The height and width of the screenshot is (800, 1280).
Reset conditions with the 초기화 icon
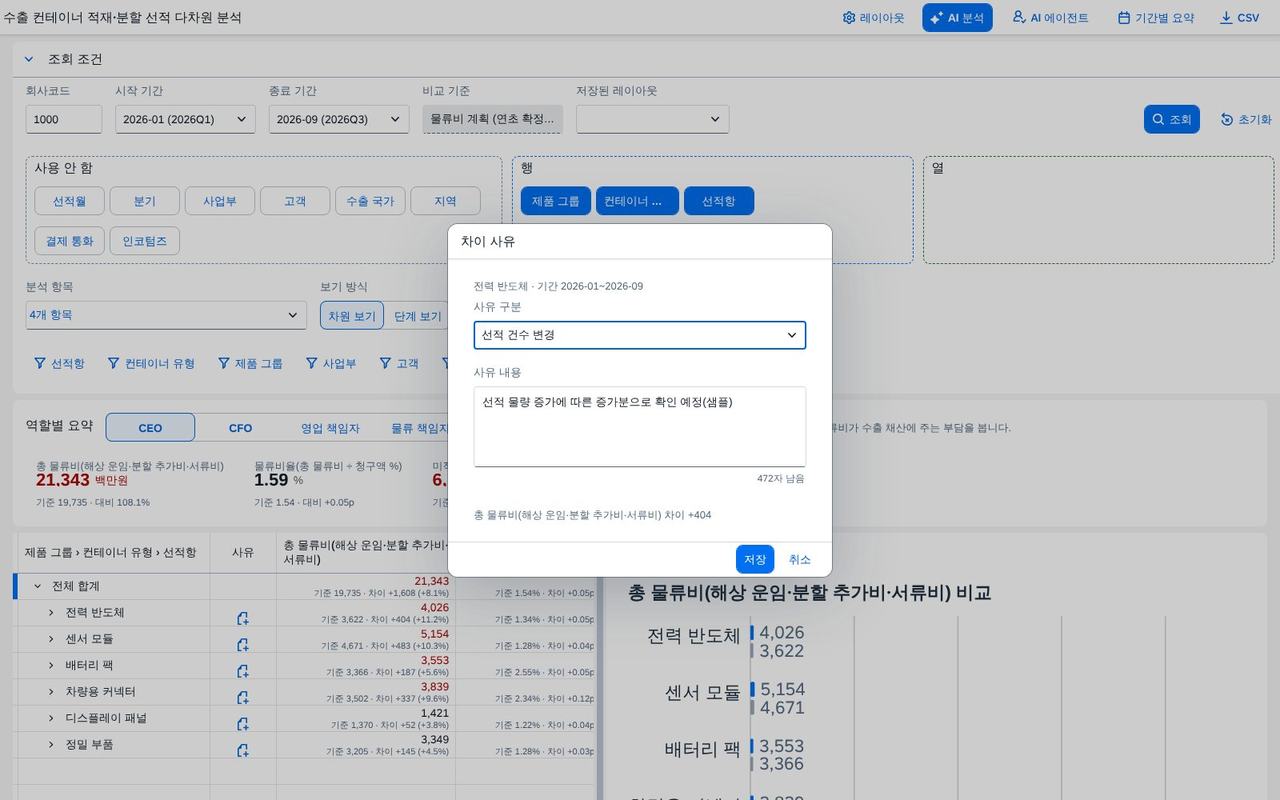click(1246, 119)
